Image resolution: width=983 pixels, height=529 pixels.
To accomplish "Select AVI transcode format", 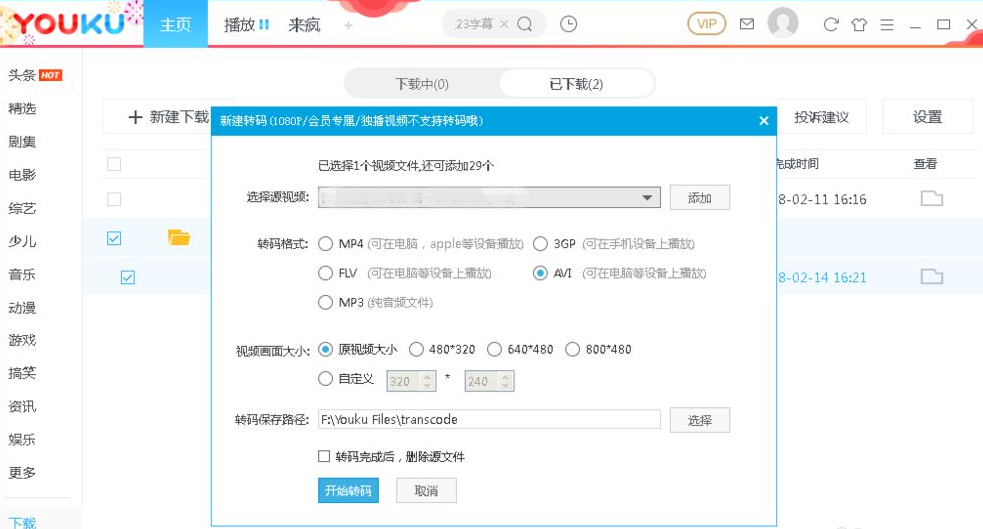I will coord(540,273).
